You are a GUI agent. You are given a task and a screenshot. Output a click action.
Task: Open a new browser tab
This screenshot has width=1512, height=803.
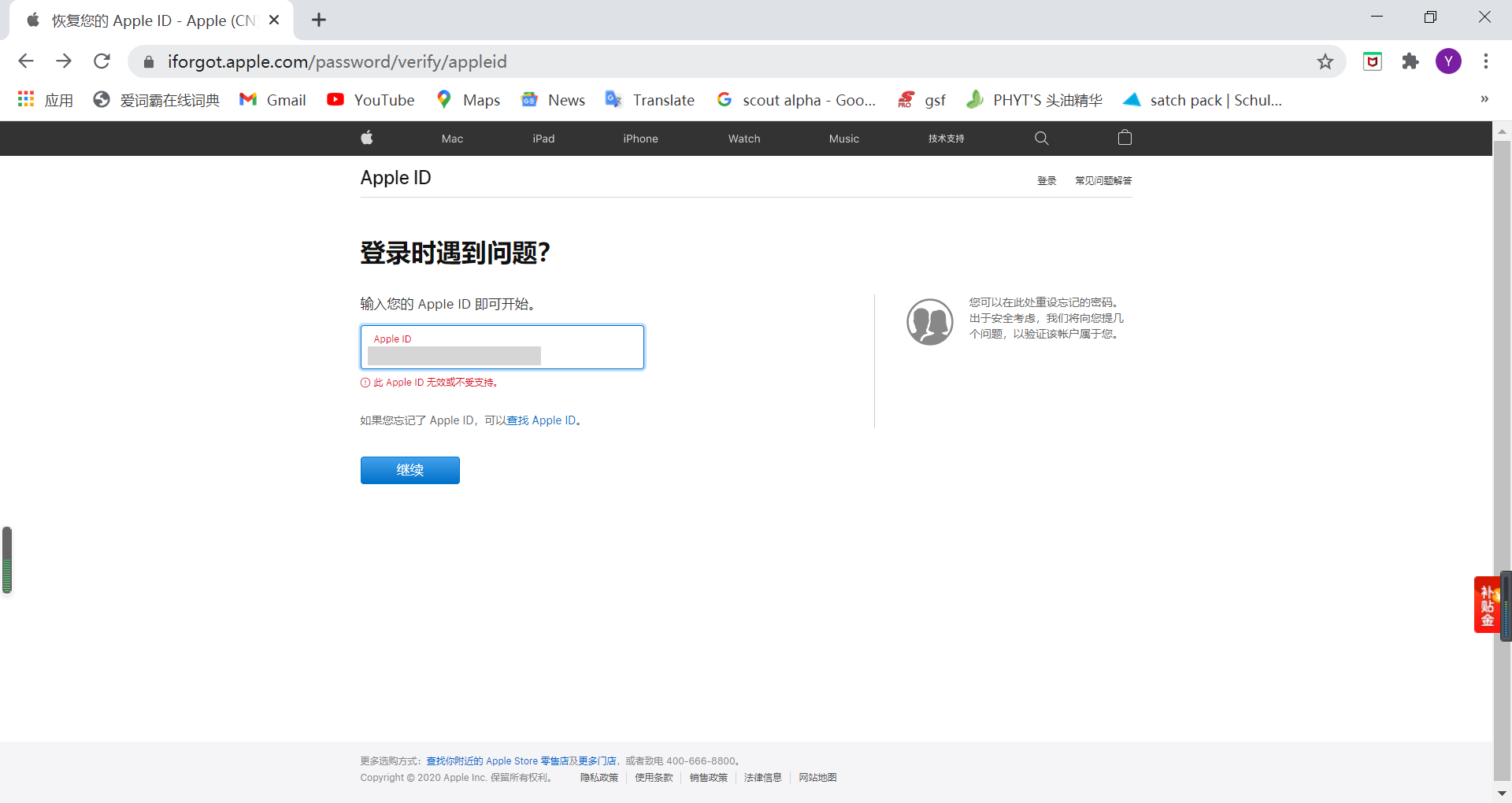click(x=319, y=20)
